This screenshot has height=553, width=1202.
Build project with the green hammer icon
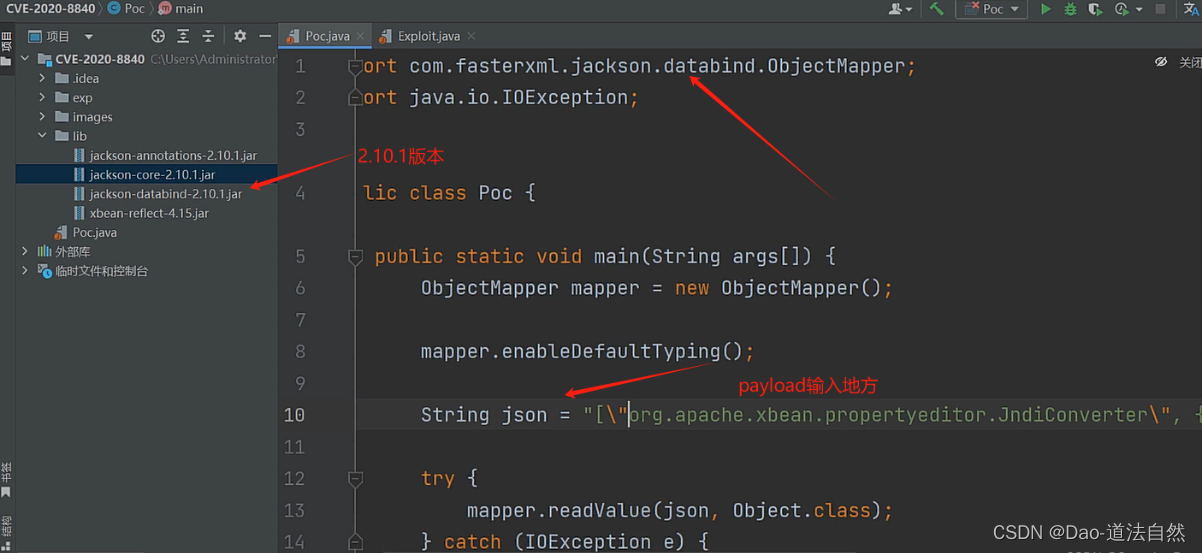(x=936, y=9)
